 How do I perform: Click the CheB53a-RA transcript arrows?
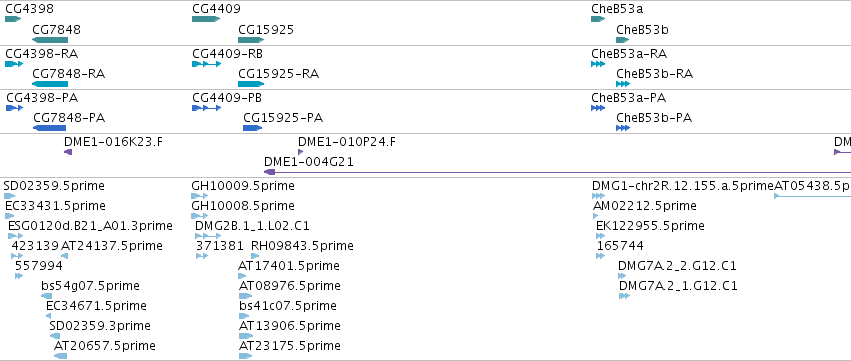tap(598, 64)
